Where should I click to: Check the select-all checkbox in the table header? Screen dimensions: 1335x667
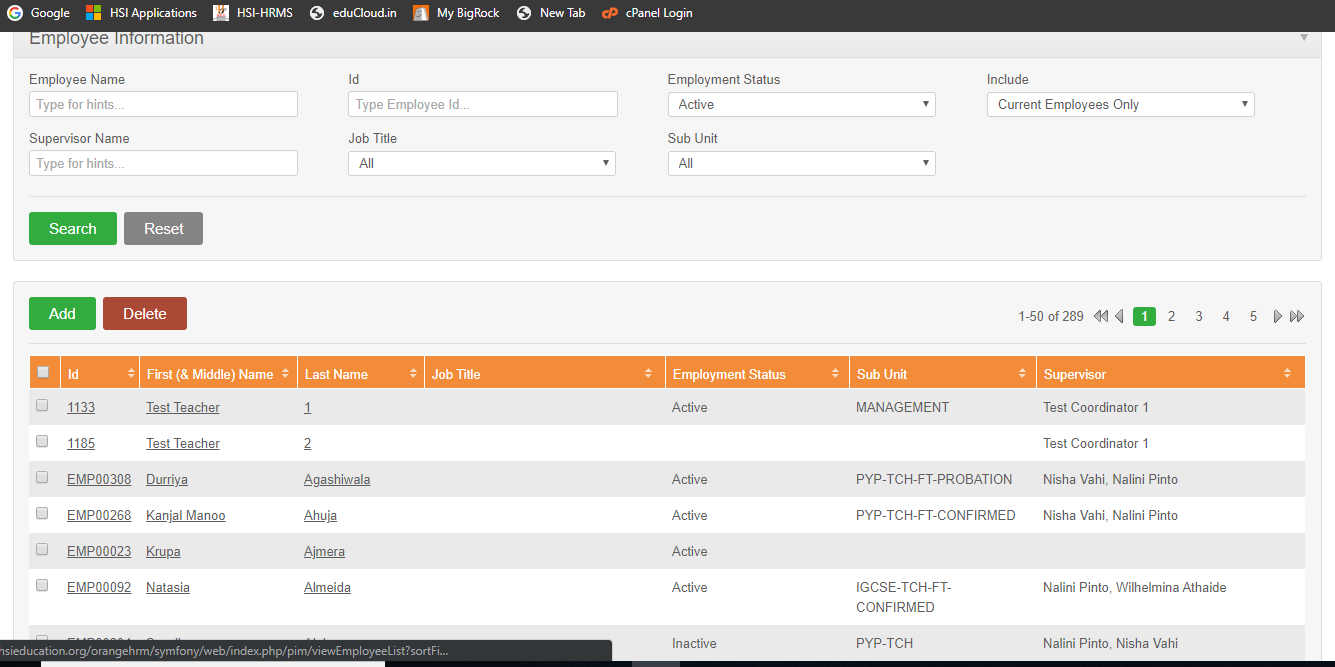click(44, 369)
